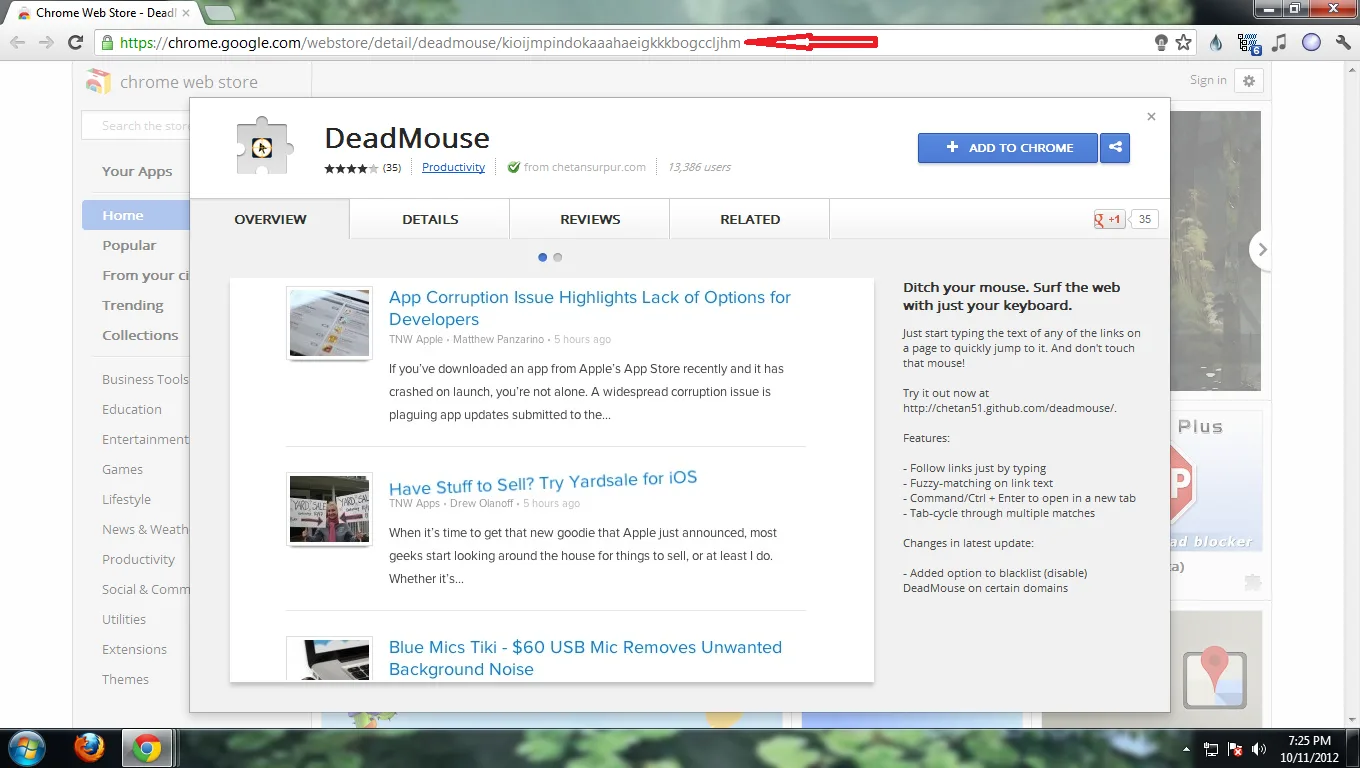The width and height of the screenshot is (1360, 768).
Task: Click the lightbulb icon in the address bar
Action: click(x=1161, y=43)
